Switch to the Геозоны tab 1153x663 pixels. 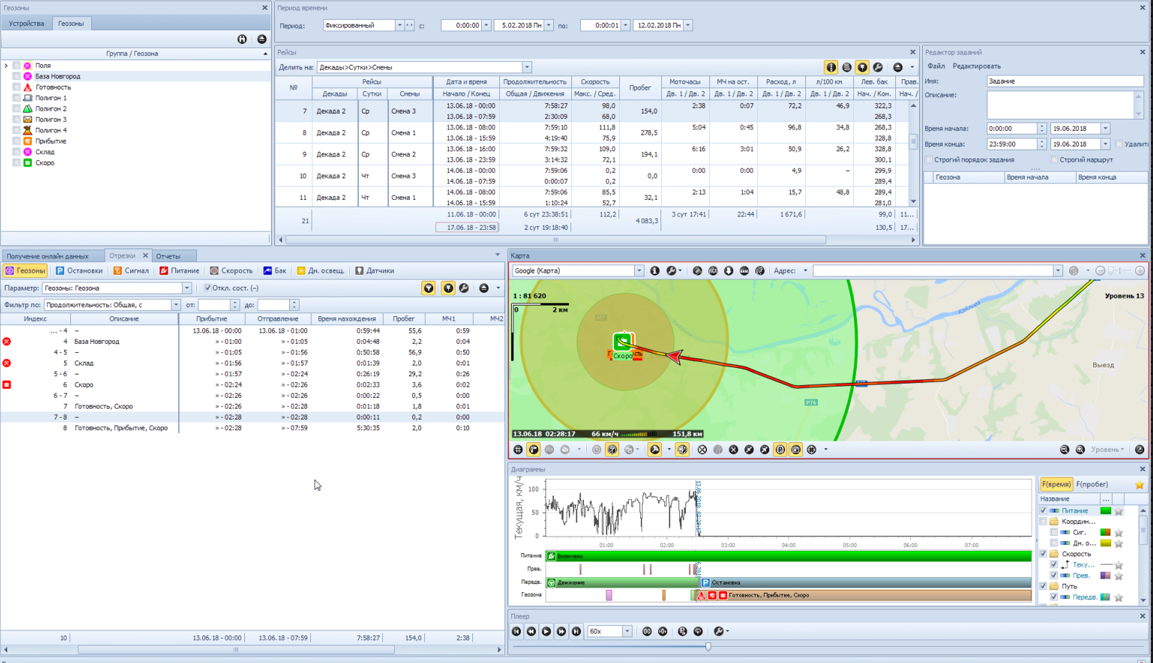click(x=71, y=24)
